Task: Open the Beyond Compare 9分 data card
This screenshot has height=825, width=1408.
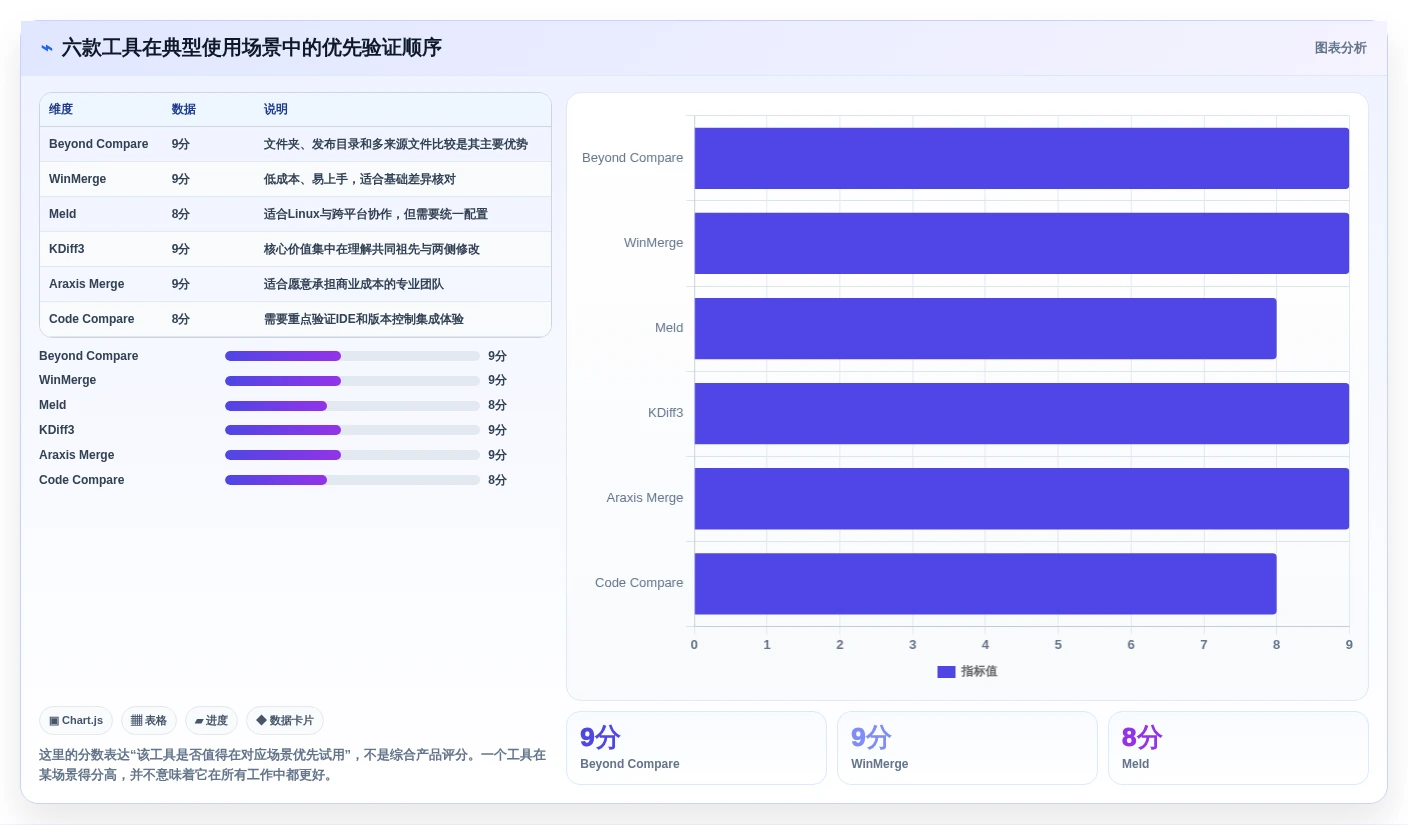Action: tap(696, 748)
